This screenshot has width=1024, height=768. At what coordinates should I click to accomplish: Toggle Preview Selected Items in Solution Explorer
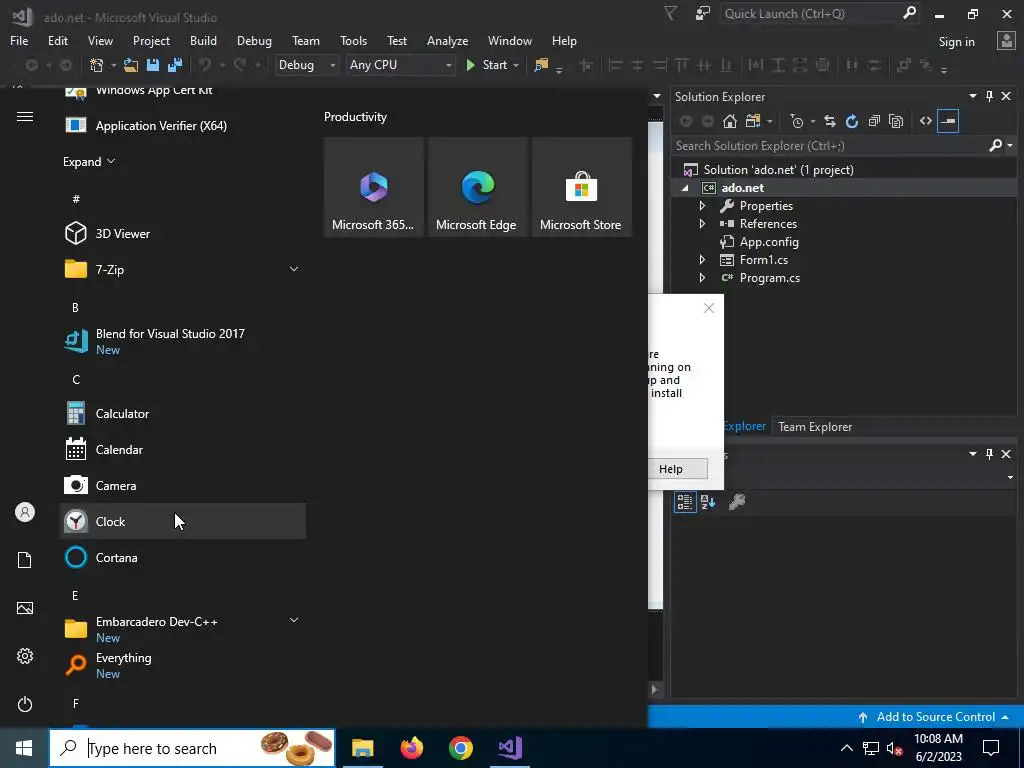948,121
